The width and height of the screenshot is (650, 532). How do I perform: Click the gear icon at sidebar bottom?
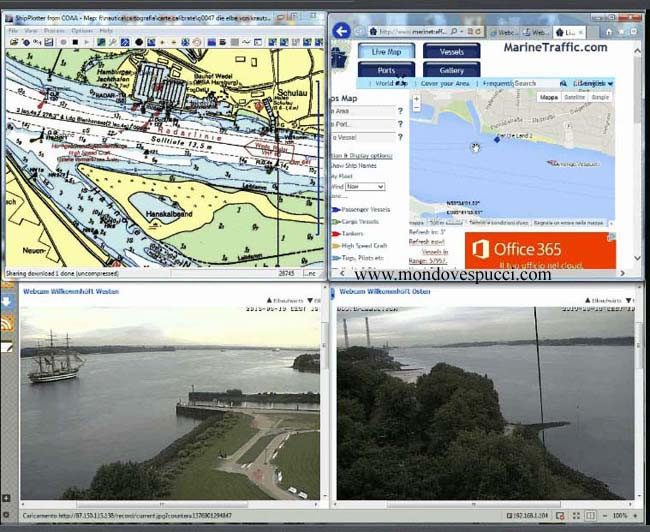click(6, 515)
